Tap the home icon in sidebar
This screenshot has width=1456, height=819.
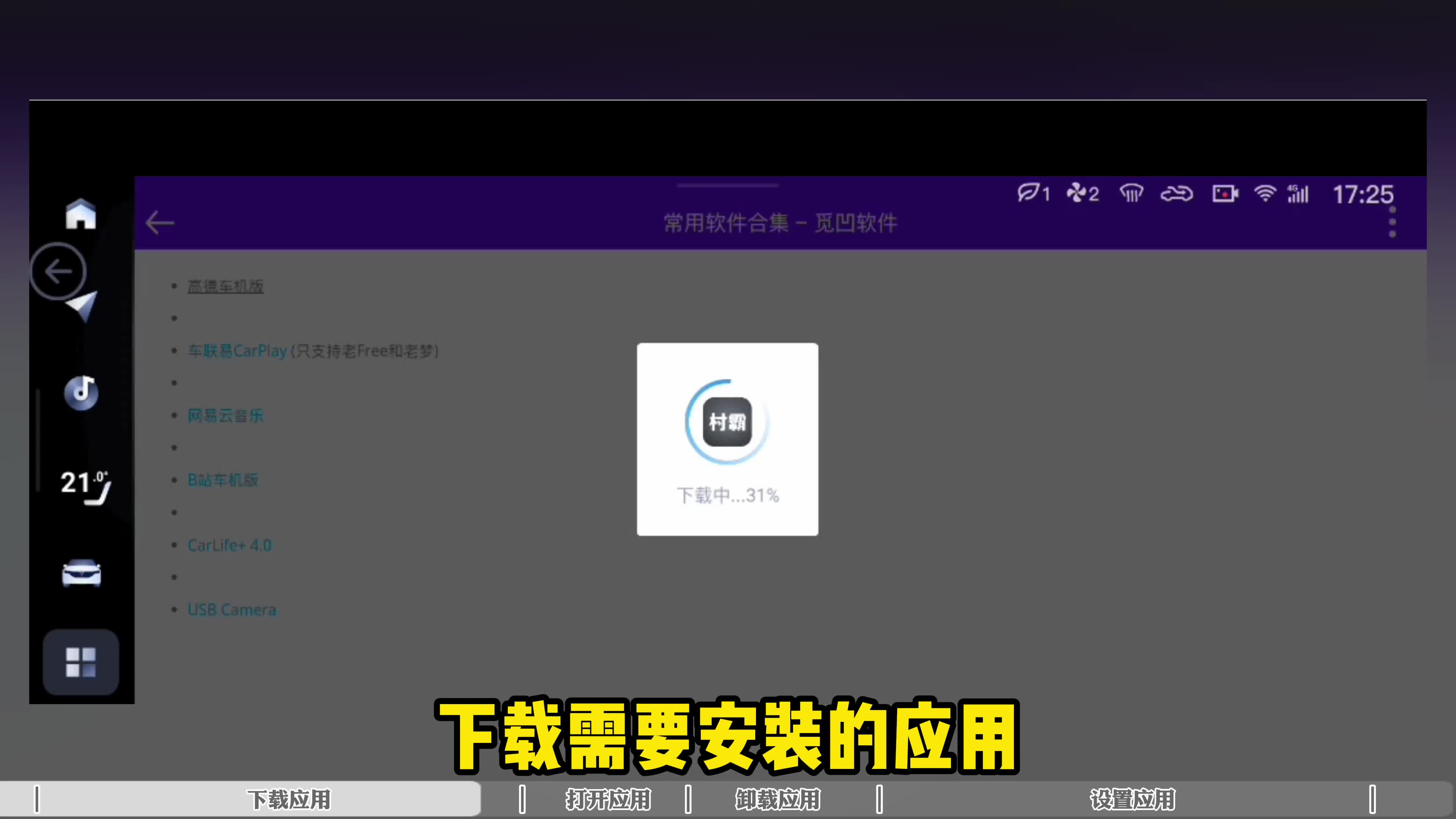[81, 213]
